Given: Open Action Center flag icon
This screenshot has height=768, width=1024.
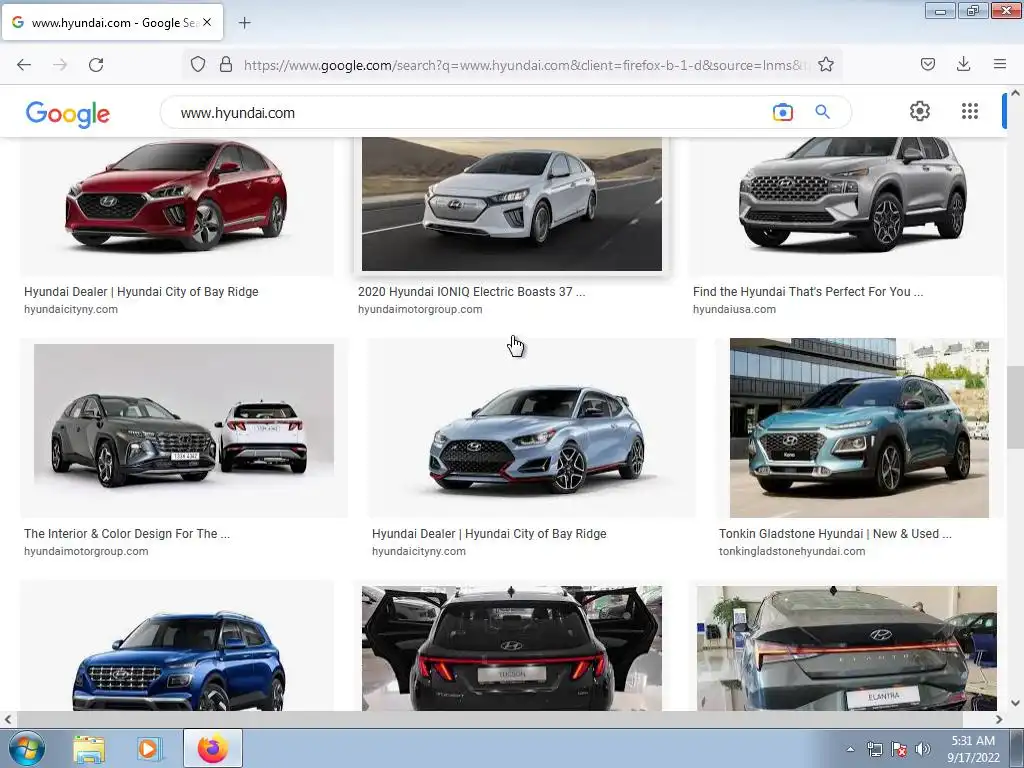Looking at the screenshot, I should pyautogui.click(x=899, y=749).
